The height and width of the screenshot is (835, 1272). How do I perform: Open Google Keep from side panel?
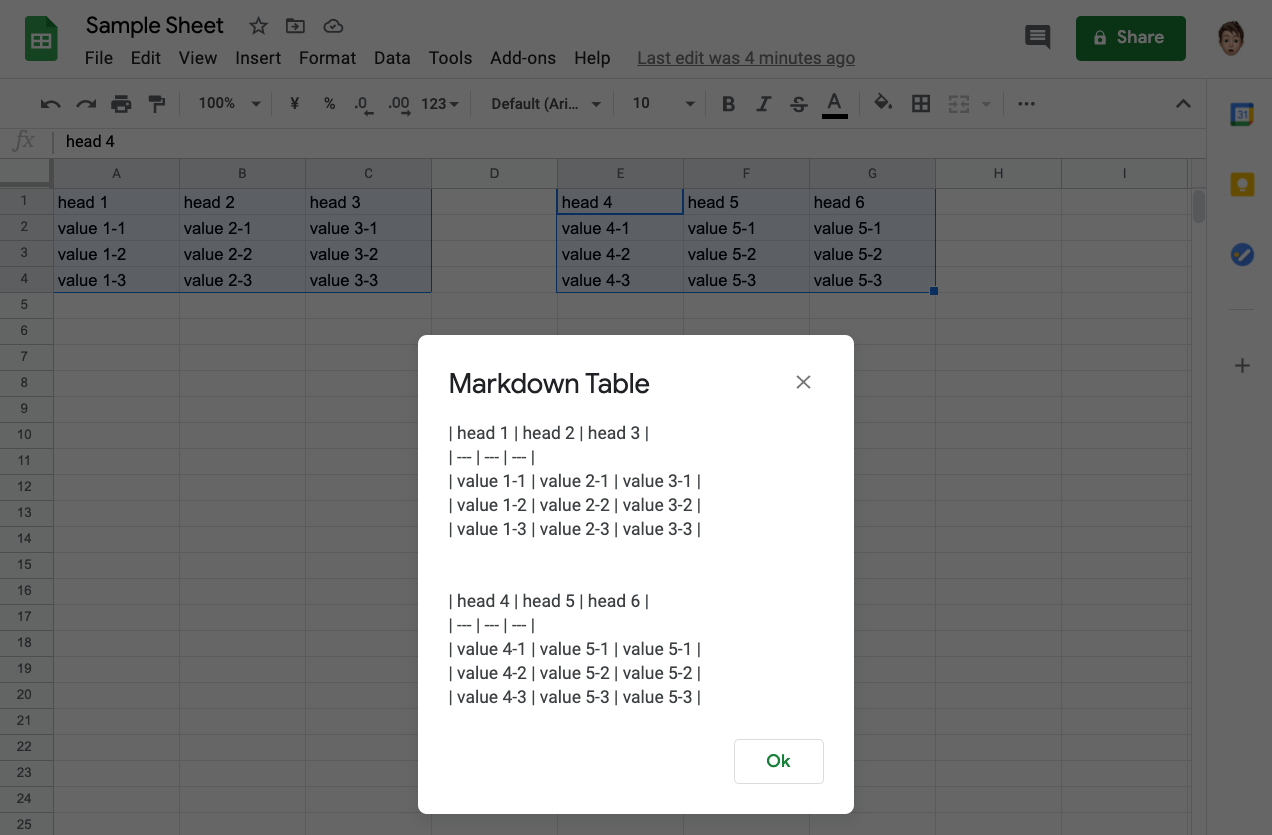(1241, 185)
